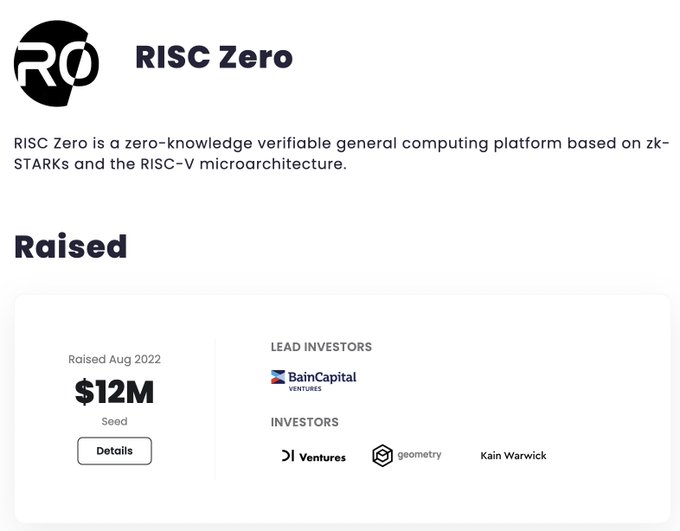Click the Raised Aug 2022 date text

tap(114, 359)
